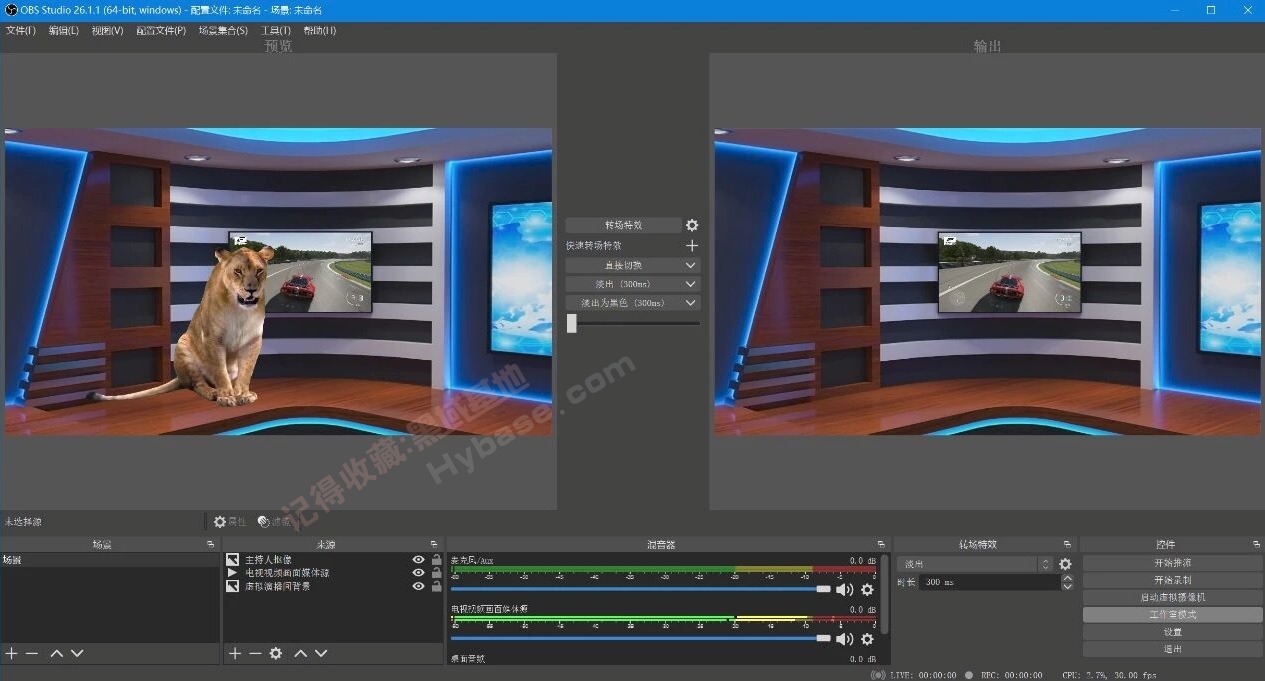Image resolution: width=1265 pixels, height=681 pixels.
Task: Open 麦克风/Aux audio settings gear
Action: coord(867,589)
